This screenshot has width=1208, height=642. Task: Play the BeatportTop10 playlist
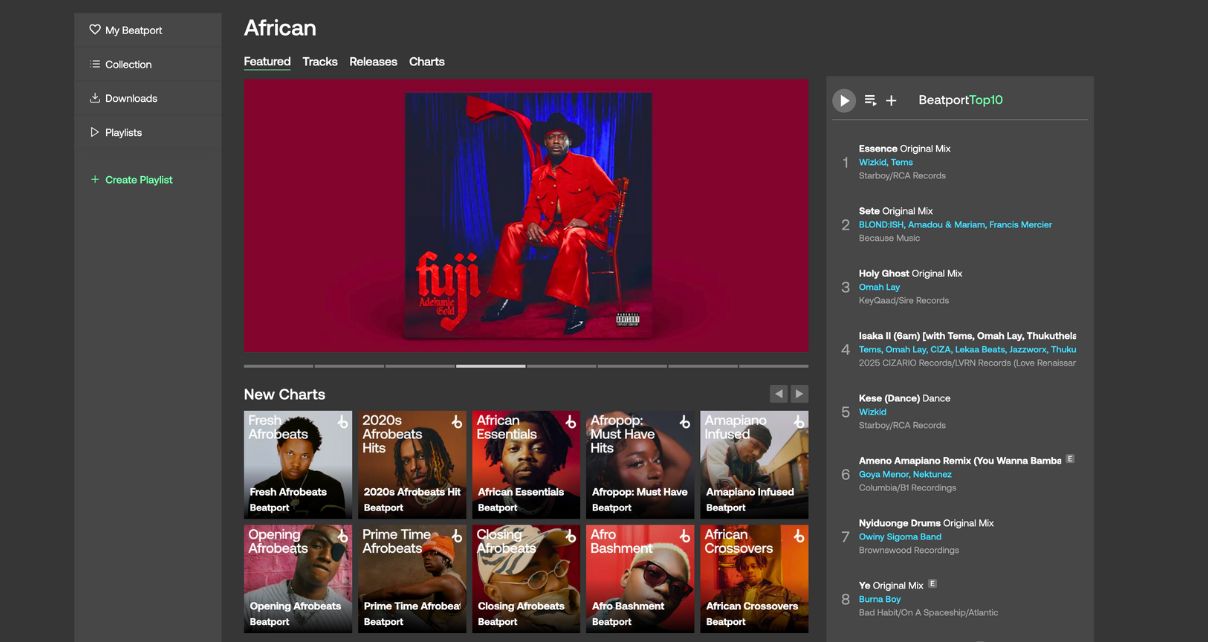[x=843, y=99]
